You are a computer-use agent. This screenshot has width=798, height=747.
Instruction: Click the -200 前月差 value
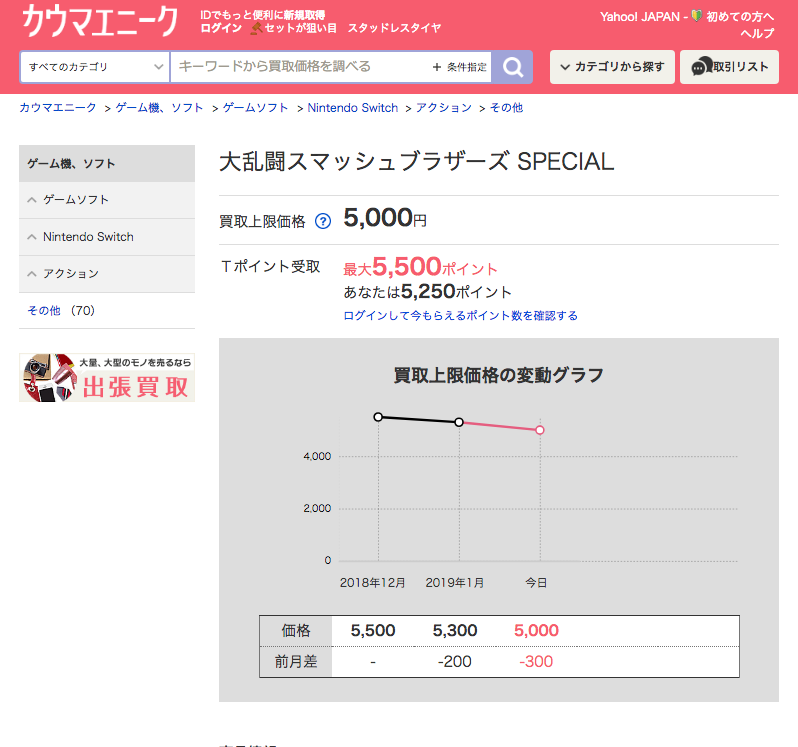[454, 662]
